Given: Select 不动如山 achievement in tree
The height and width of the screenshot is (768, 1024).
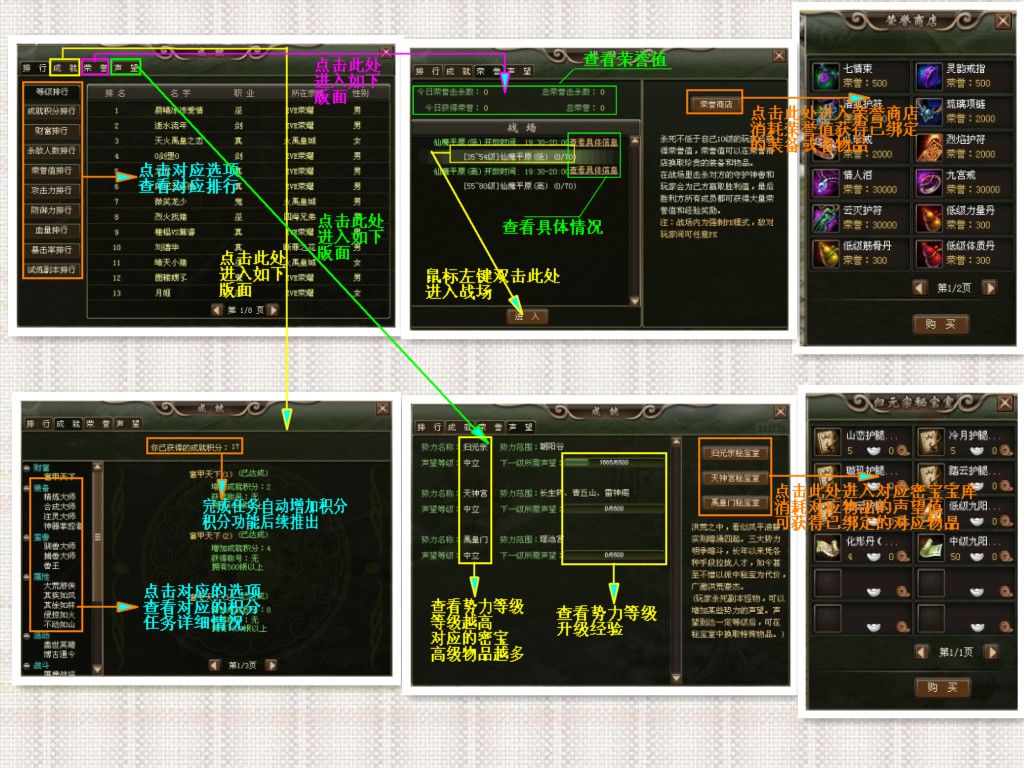Looking at the screenshot, I should (x=60, y=625).
